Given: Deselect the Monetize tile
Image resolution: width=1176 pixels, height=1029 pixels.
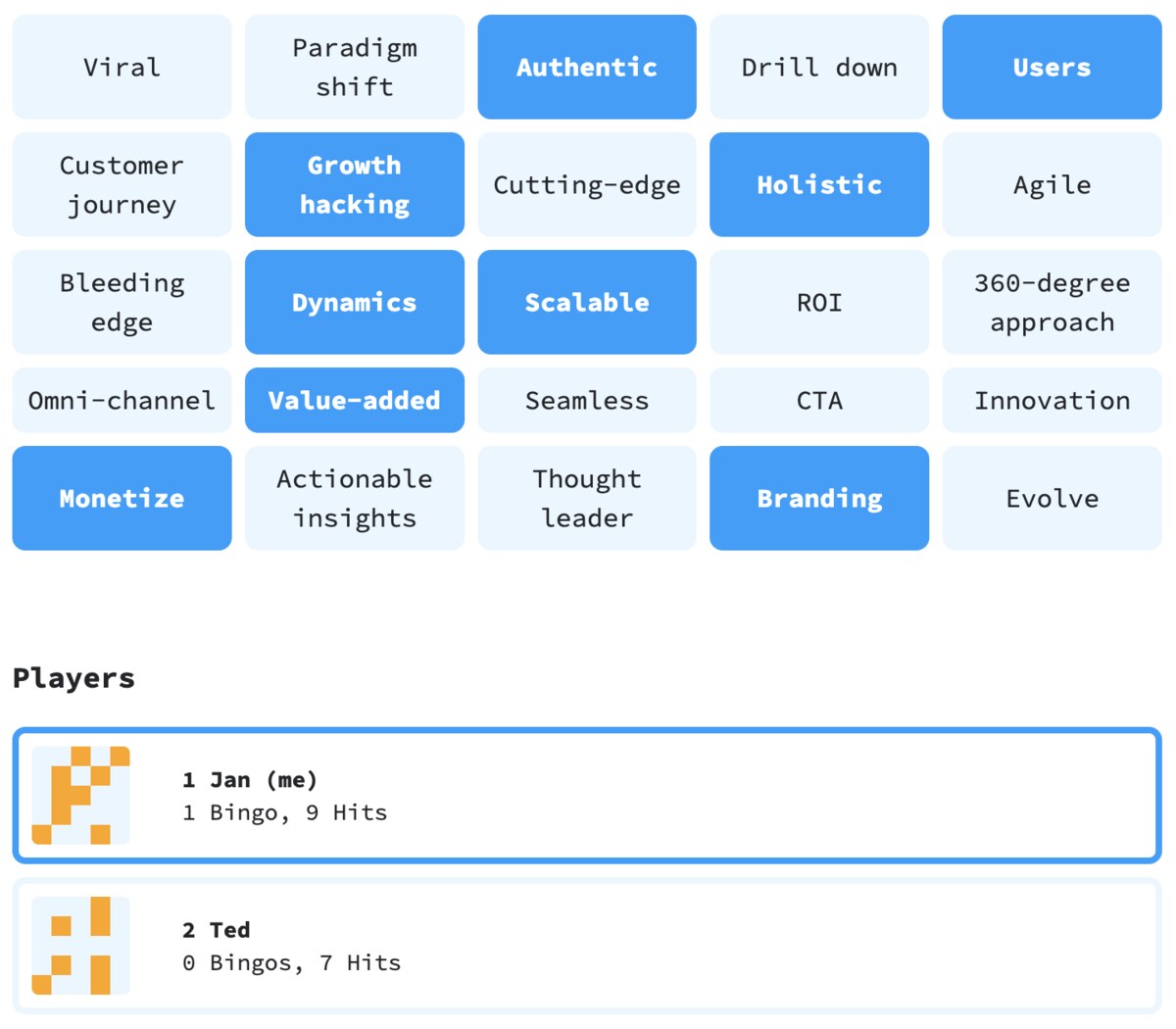Looking at the screenshot, I should [x=122, y=498].
